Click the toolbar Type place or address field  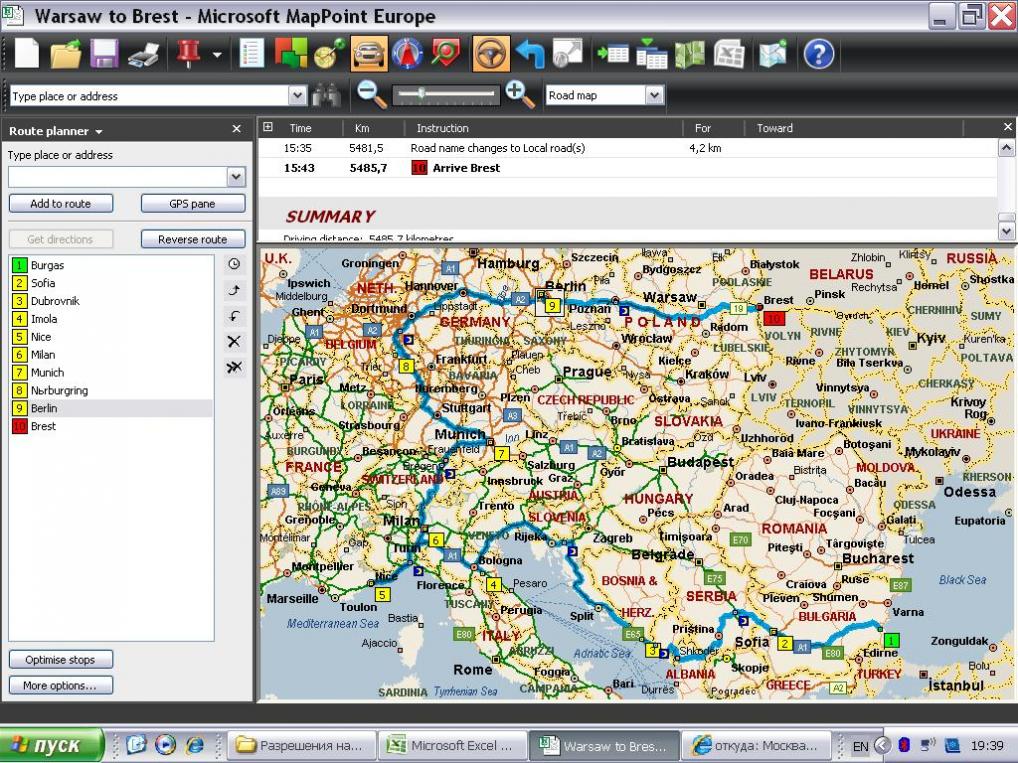click(149, 96)
